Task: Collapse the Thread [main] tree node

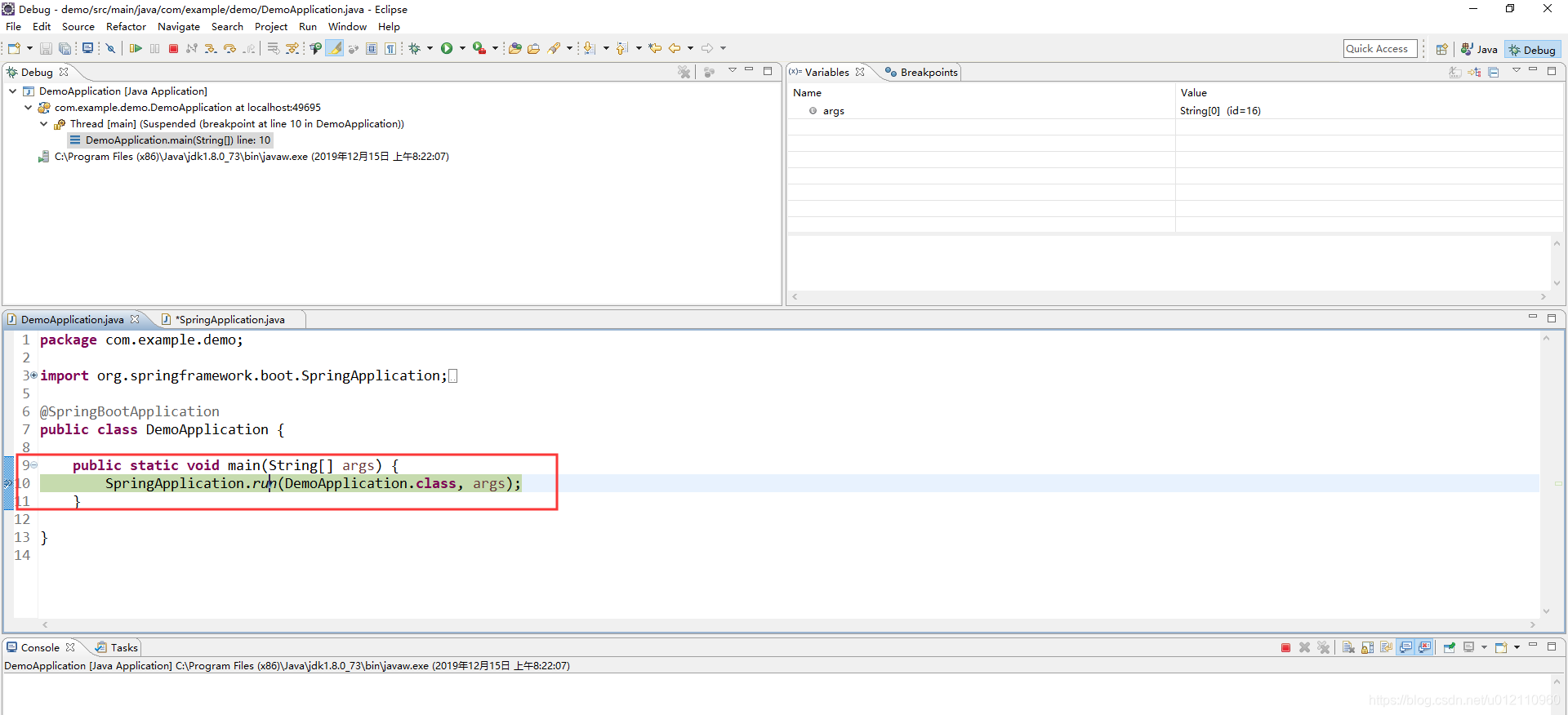Action: (x=44, y=124)
